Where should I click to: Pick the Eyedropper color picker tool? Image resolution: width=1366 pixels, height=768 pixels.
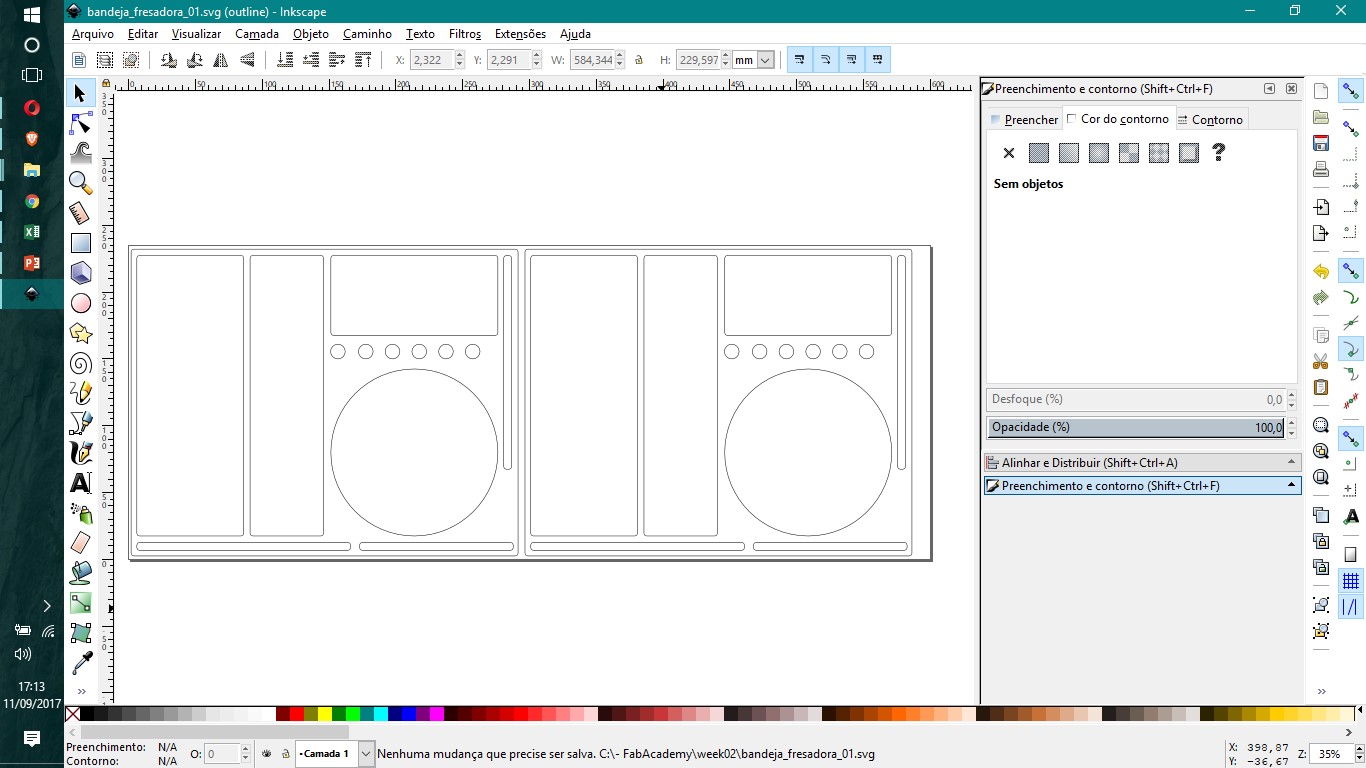tap(81, 663)
